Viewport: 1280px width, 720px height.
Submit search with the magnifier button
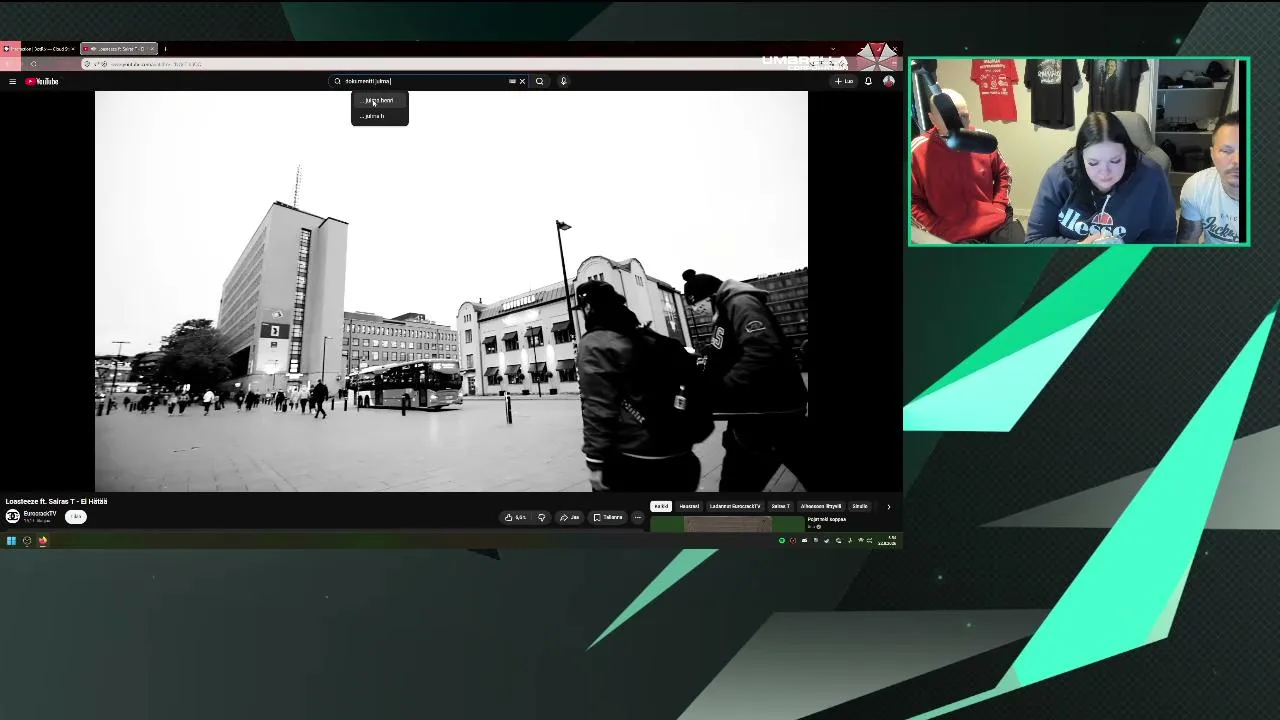coord(540,81)
